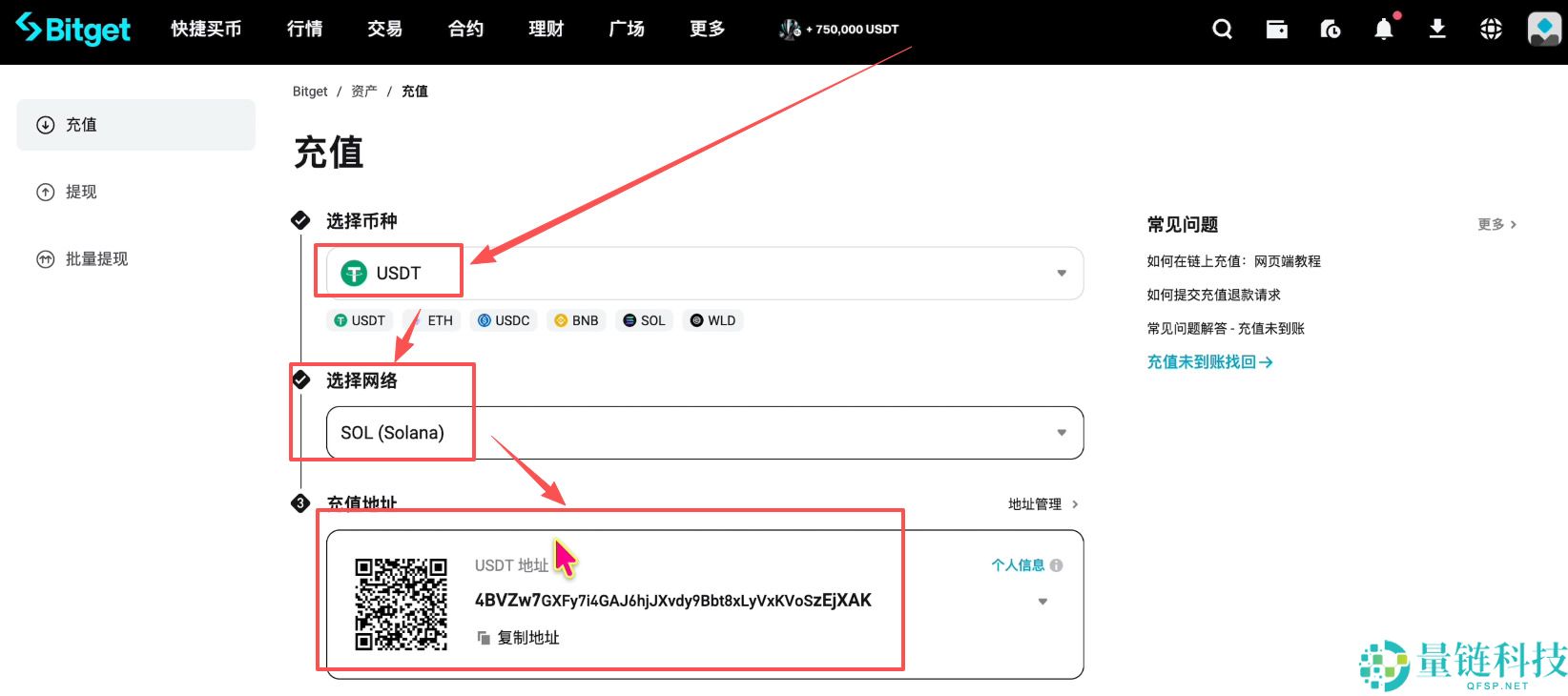Open the orders history icon
This screenshot has width=1568, height=696.
point(1330,30)
